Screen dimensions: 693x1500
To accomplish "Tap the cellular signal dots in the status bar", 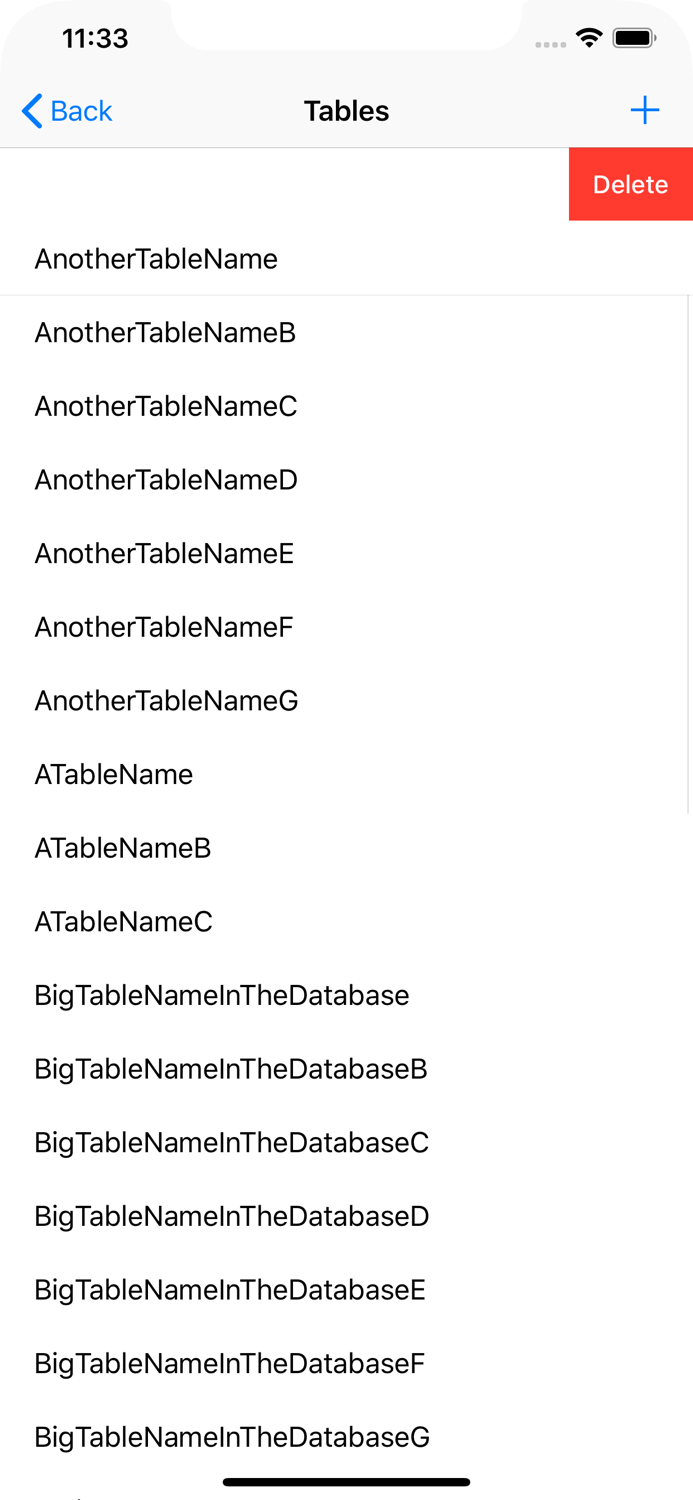I will pos(551,41).
